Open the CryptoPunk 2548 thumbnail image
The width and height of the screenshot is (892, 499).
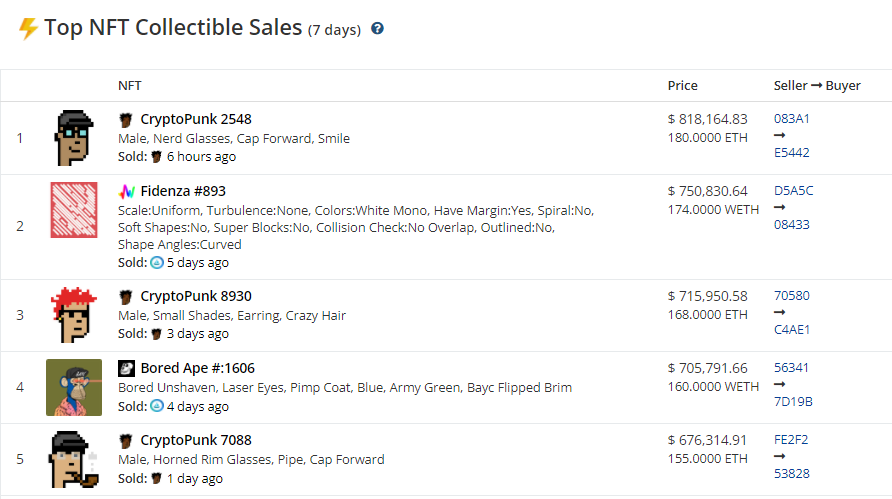click(74, 138)
